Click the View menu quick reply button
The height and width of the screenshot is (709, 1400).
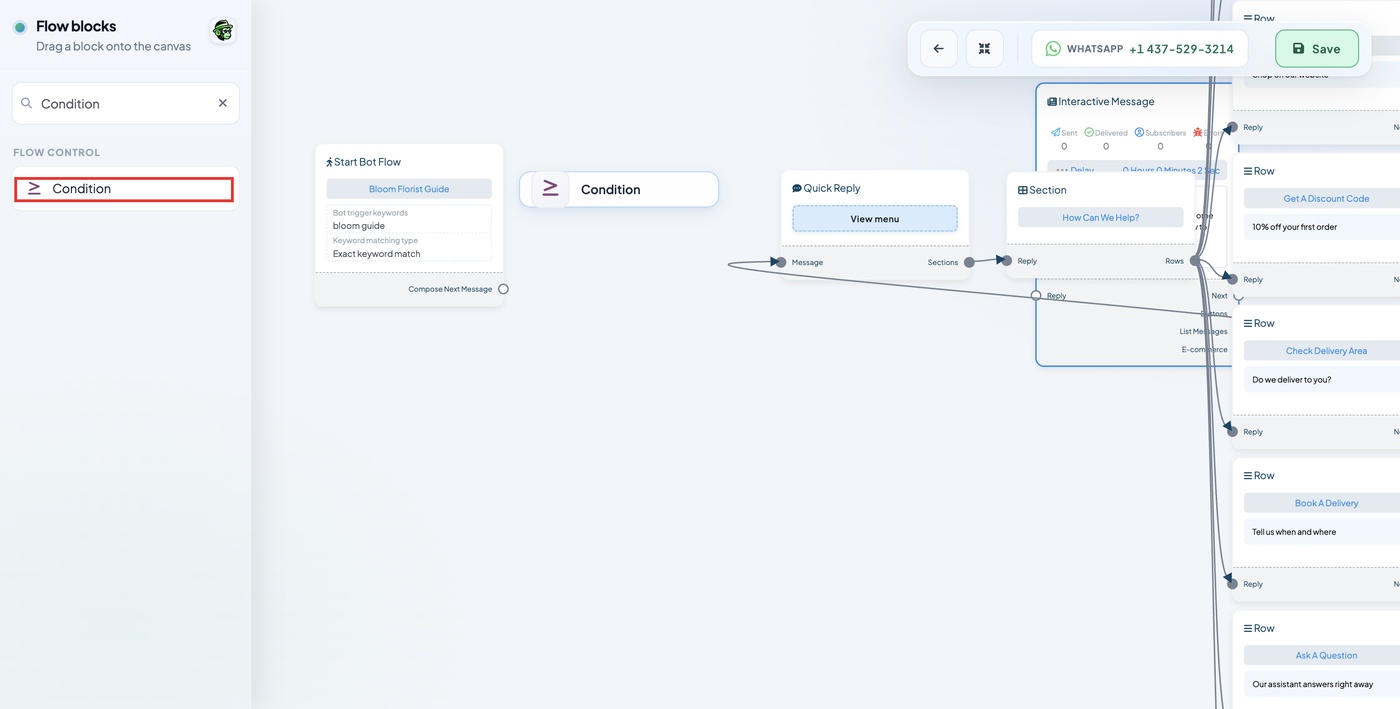click(875, 219)
